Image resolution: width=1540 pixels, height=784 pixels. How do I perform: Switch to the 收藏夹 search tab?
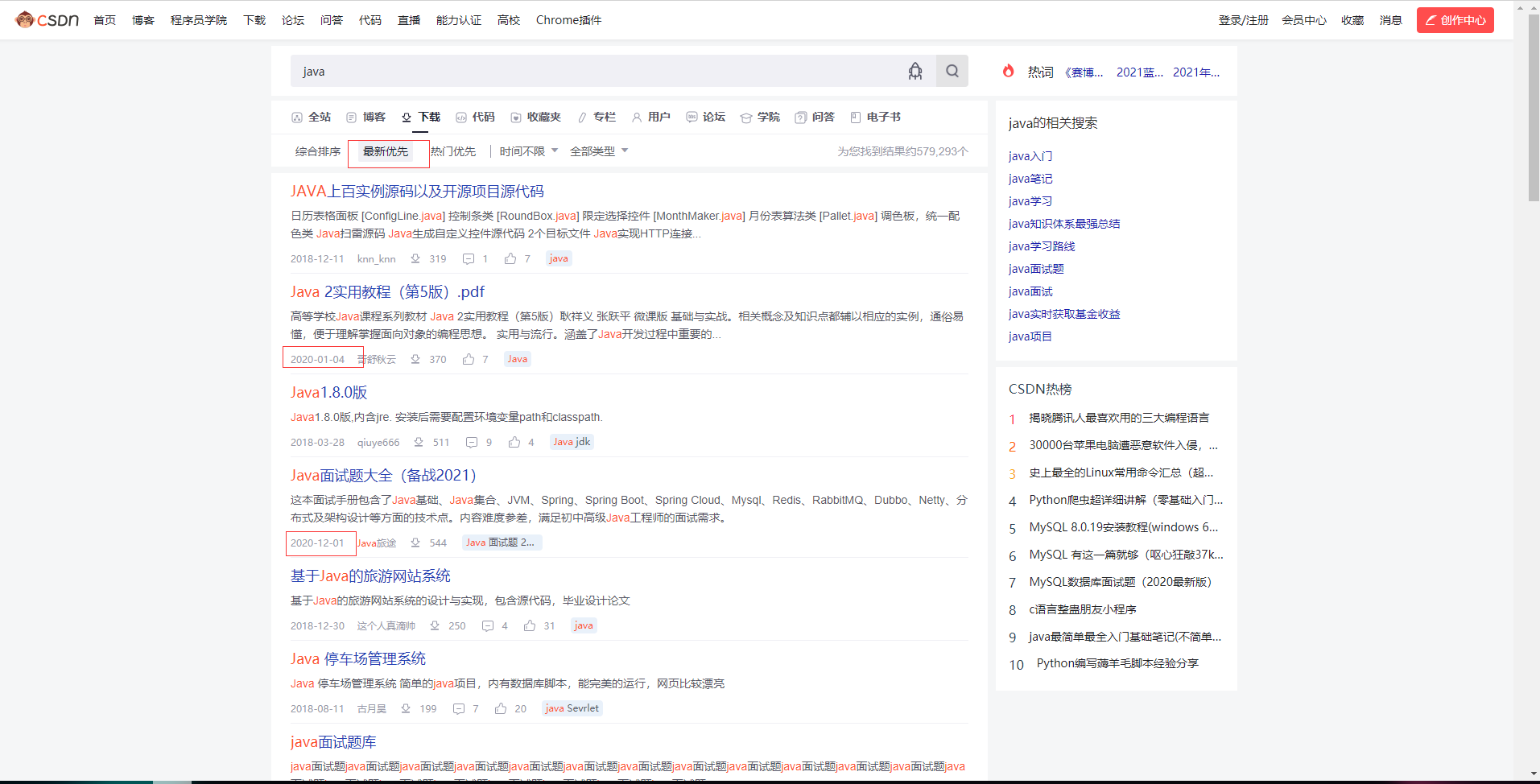click(536, 117)
